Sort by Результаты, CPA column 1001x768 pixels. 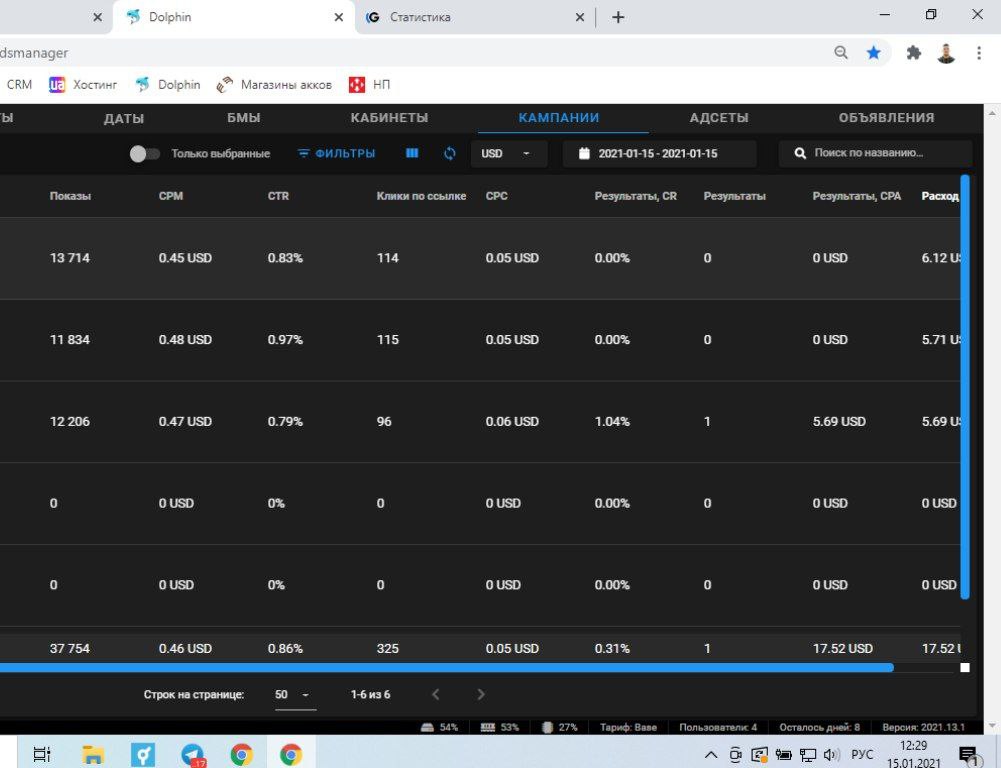point(857,196)
